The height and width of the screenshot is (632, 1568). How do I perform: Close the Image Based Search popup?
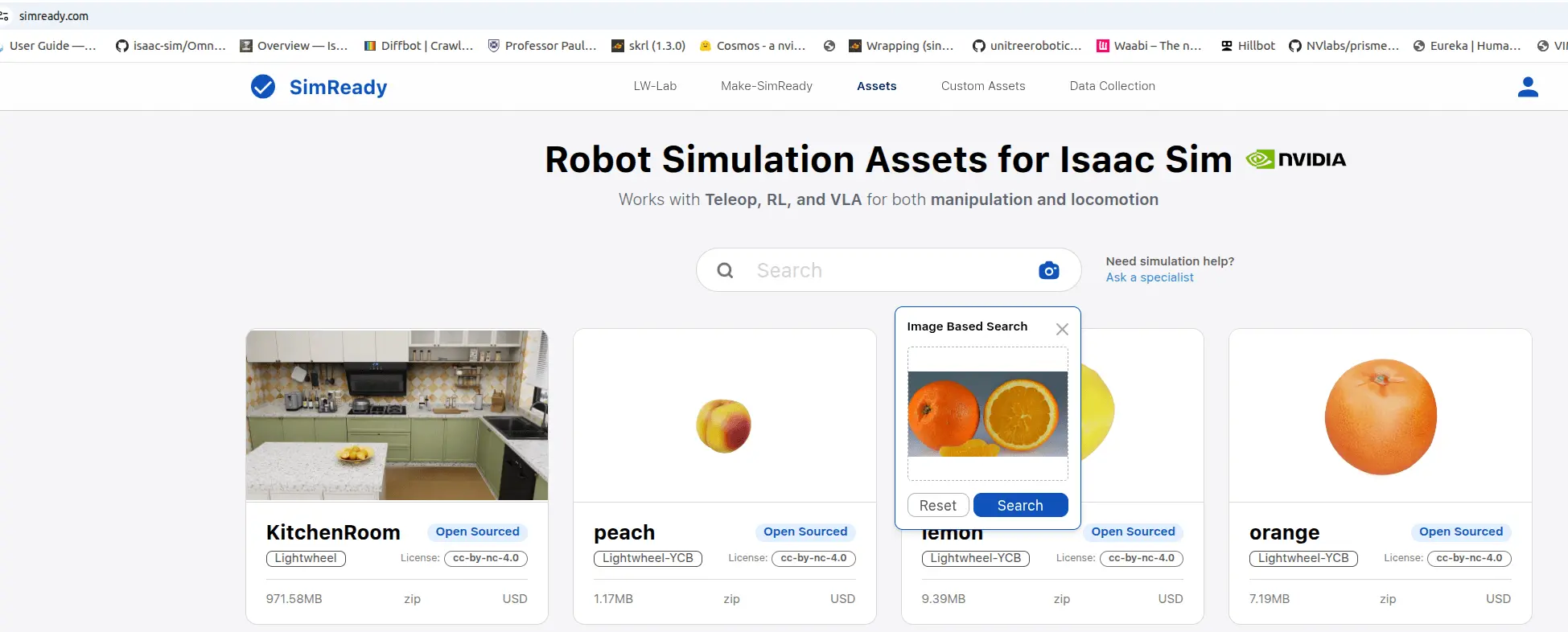tap(1062, 329)
